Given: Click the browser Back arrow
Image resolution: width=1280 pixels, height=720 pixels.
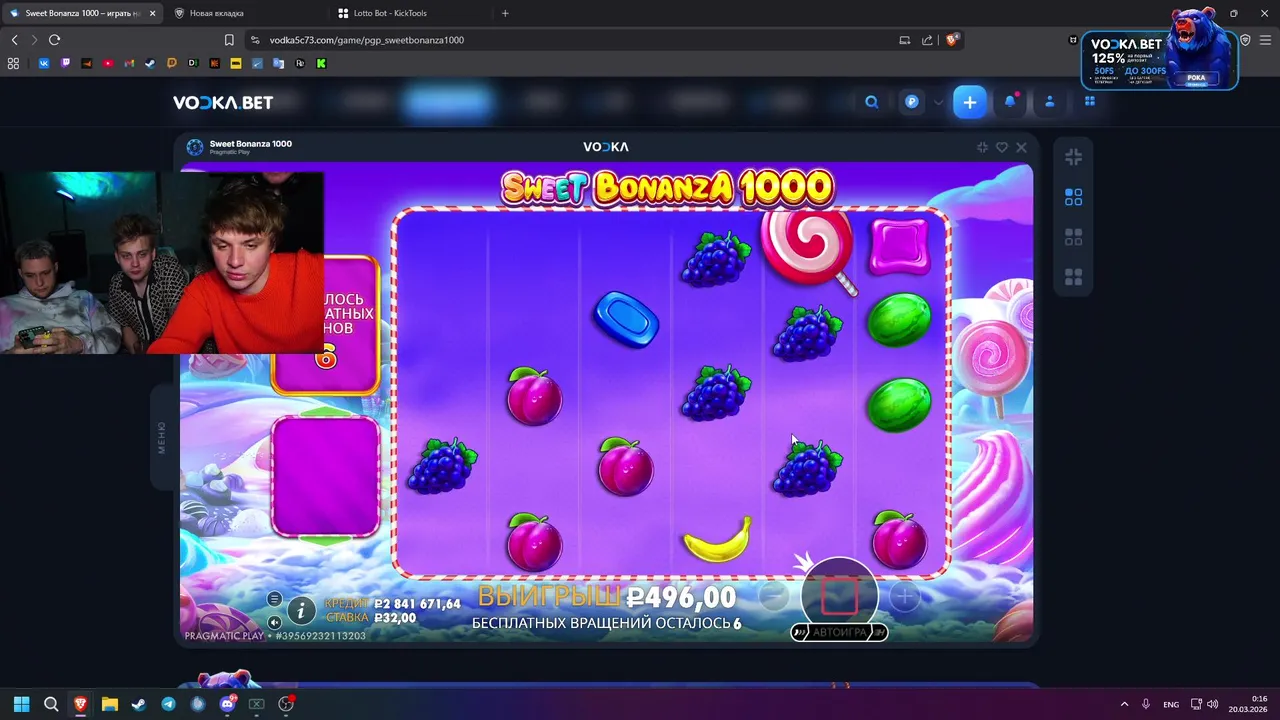Looking at the screenshot, I should coord(14,40).
